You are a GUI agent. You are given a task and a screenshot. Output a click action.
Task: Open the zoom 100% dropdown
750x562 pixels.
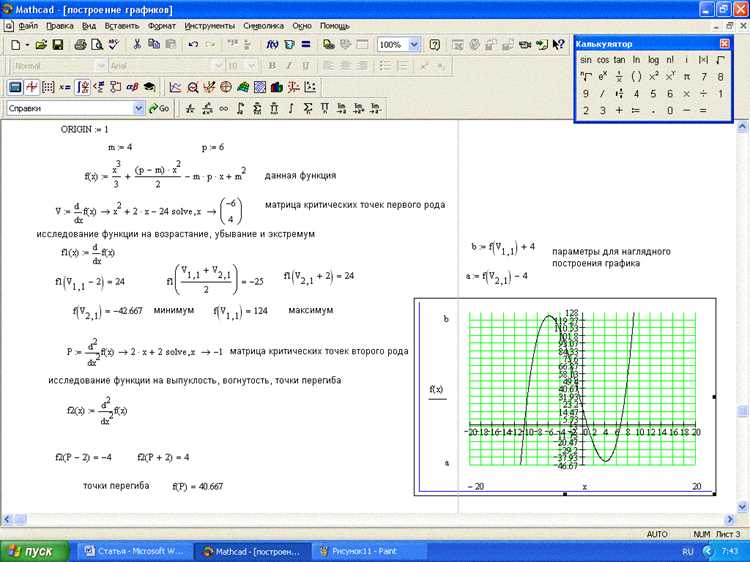click(414, 45)
